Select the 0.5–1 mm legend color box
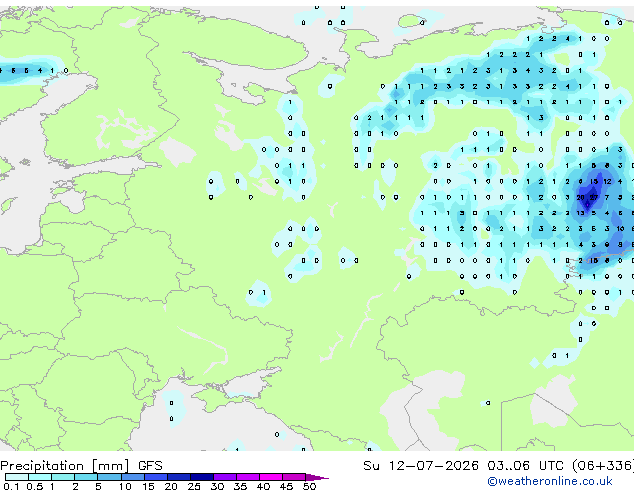The image size is (634, 490). click(40, 477)
